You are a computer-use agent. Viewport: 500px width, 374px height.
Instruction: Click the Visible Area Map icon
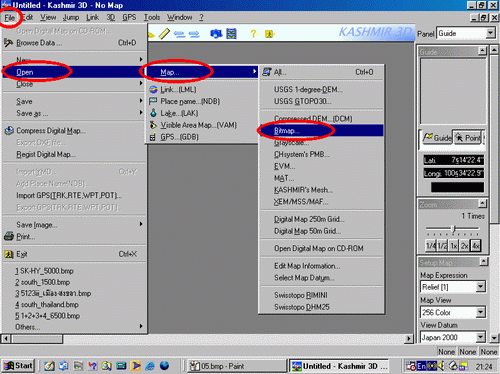153,125
